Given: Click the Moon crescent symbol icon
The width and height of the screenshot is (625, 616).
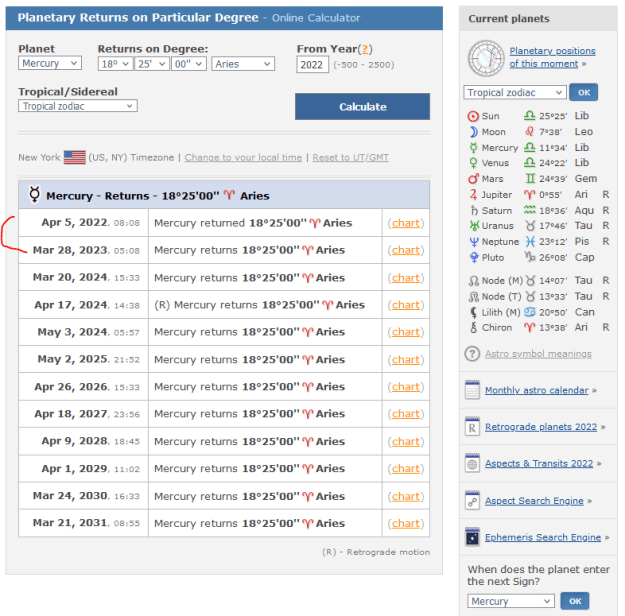Looking at the screenshot, I should (473, 132).
